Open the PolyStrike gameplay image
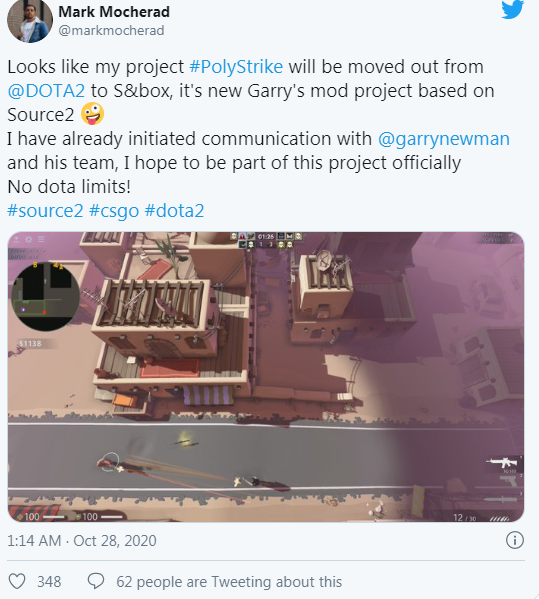The width and height of the screenshot is (539, 599). pos(266,377)
